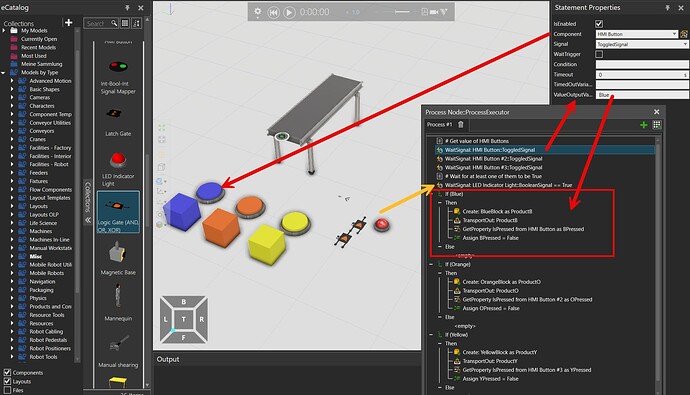Select the Logic Gate (AND, OR, XOR) component

pyautogui.click(x=118, y=212)
